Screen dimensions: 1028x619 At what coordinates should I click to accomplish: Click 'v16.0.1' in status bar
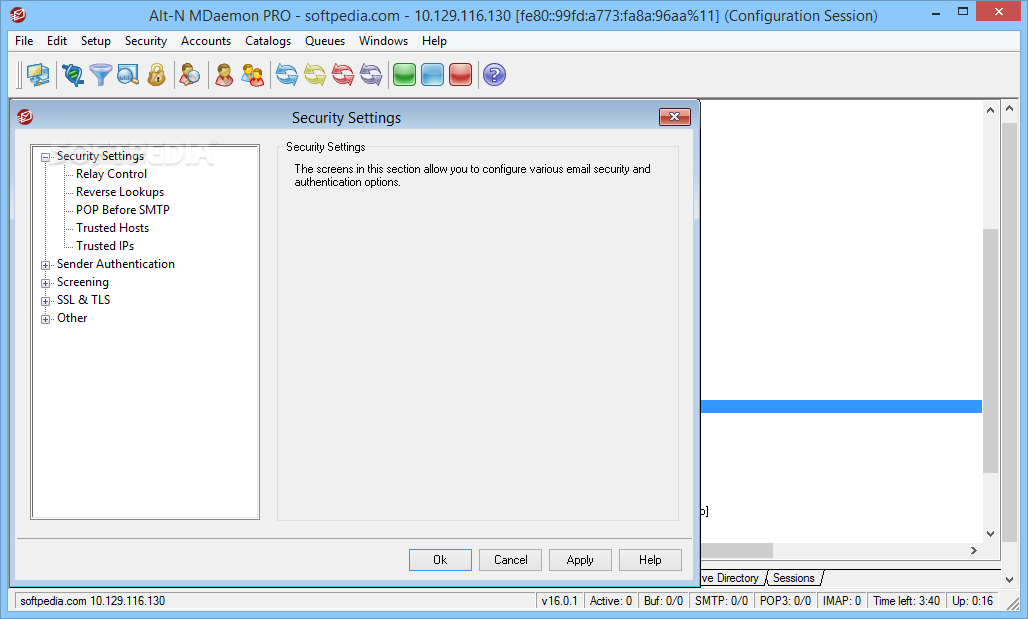pos(559,601)
